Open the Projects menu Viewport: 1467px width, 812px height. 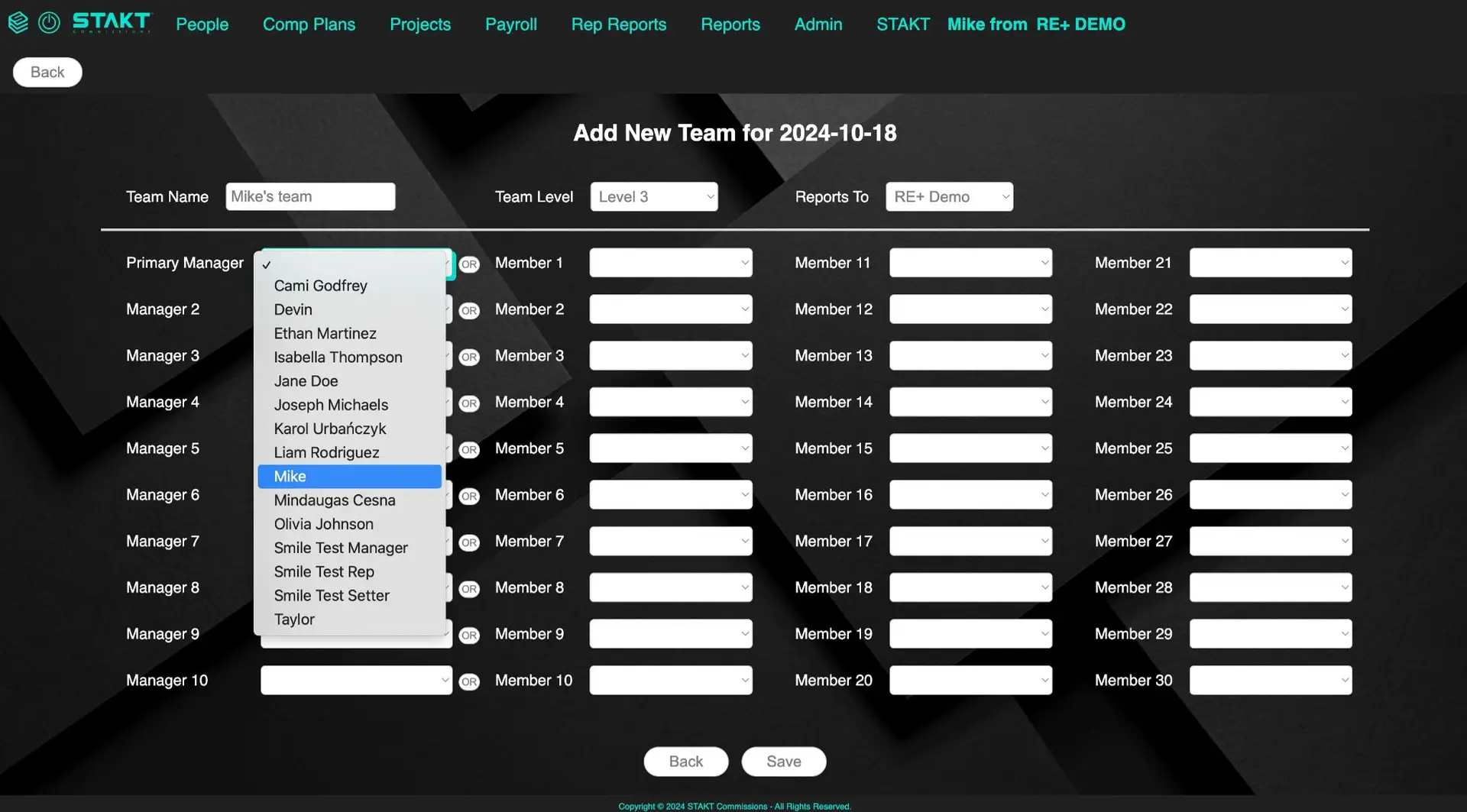420,24
